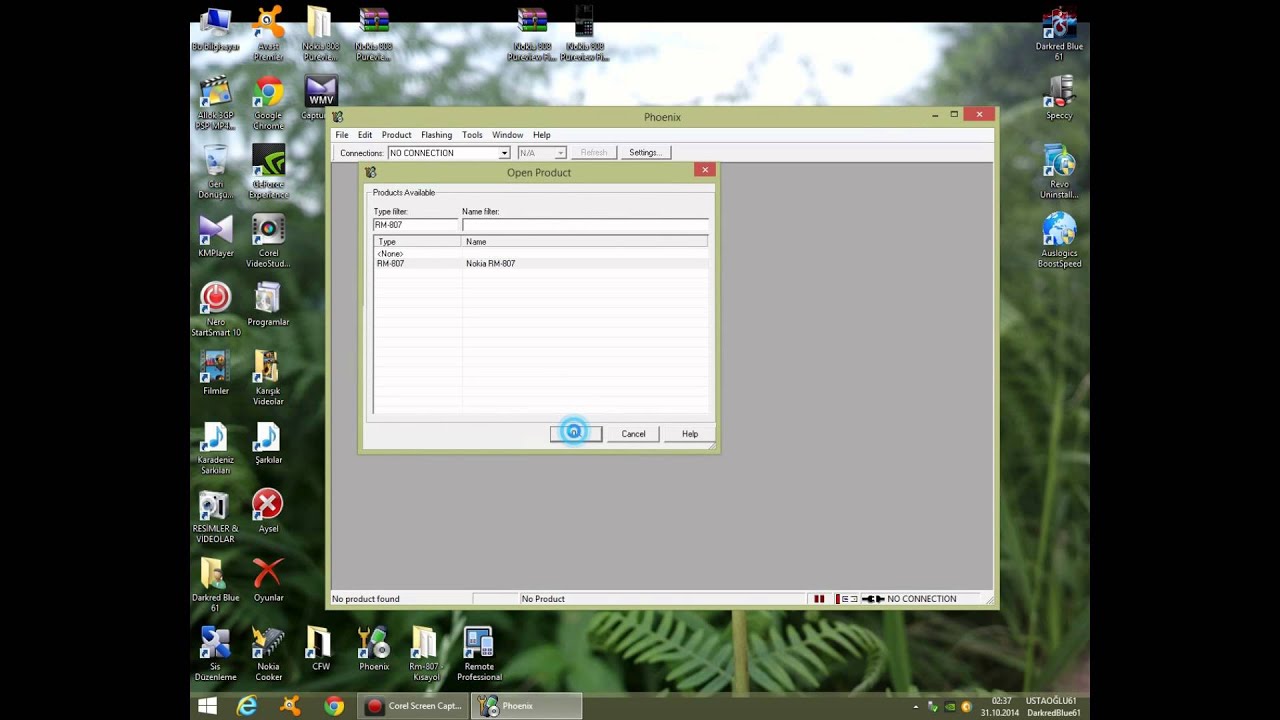The image size is (1280, 720).
Task: Sort by the Name column header
Action: point(585,242)
